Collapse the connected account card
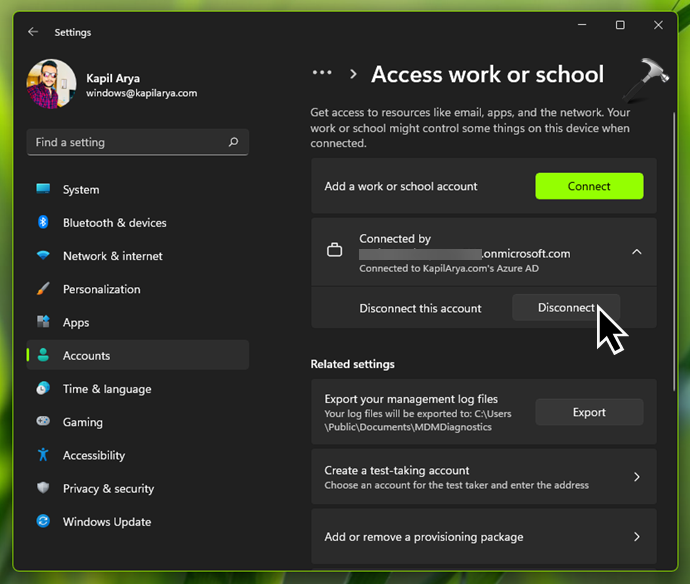The height and width of the screenshot is (584, 690). [x=636, y=252]
